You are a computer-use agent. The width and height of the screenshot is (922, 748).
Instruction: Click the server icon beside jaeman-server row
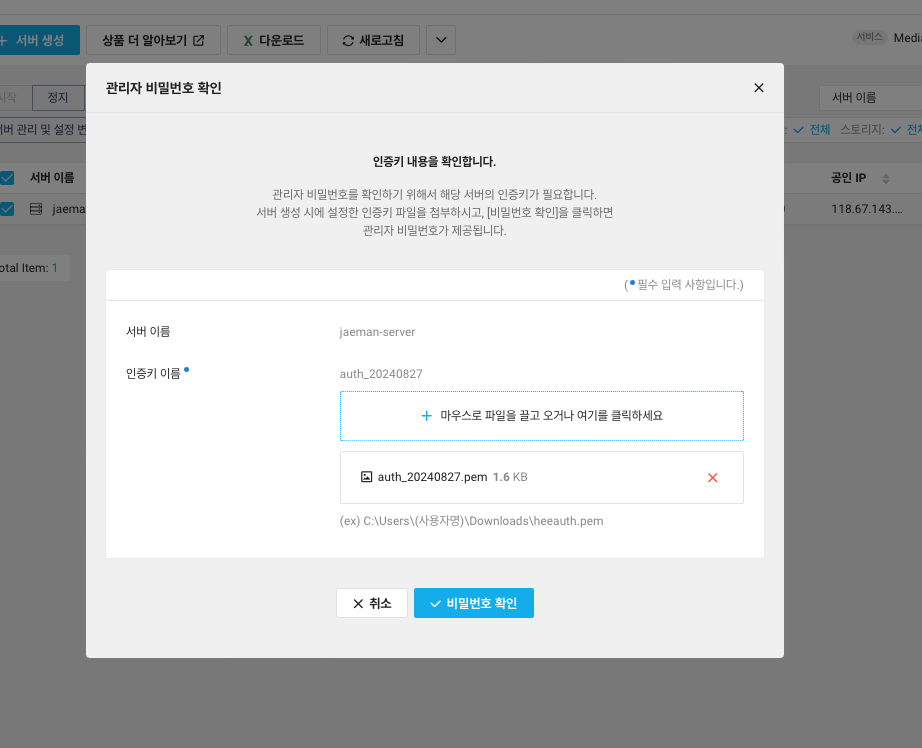[36, 209]
